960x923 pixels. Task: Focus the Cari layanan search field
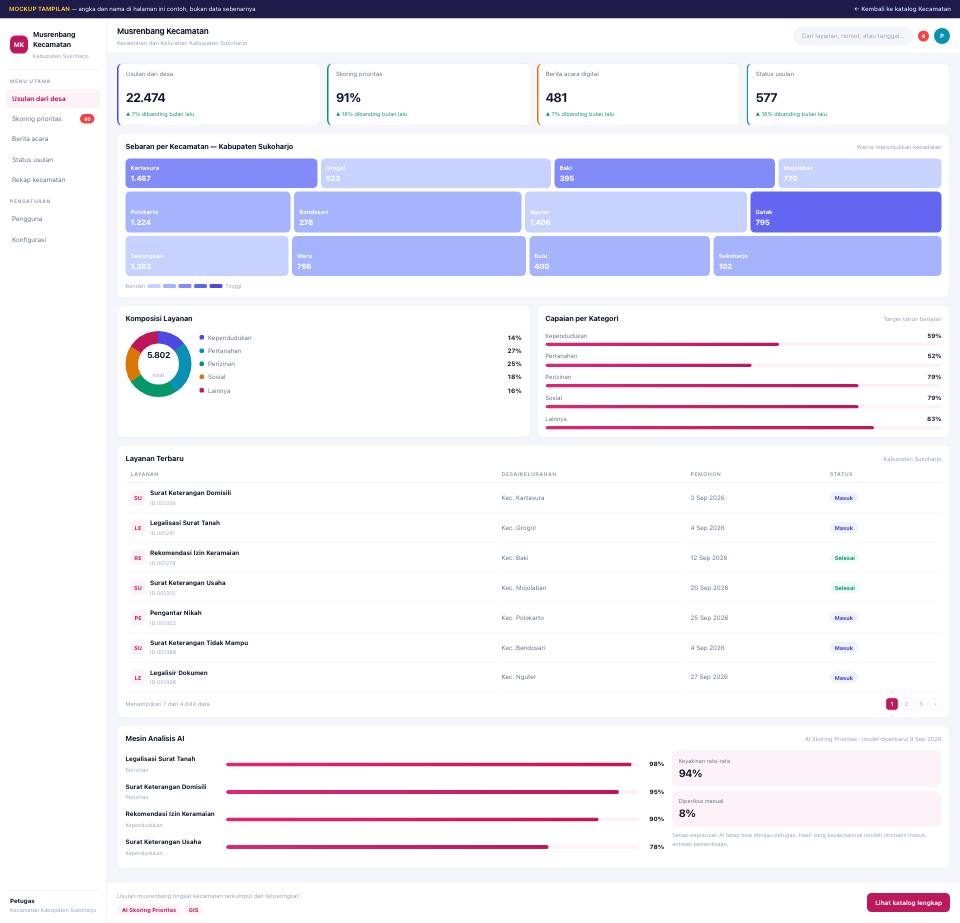(853, 36)
